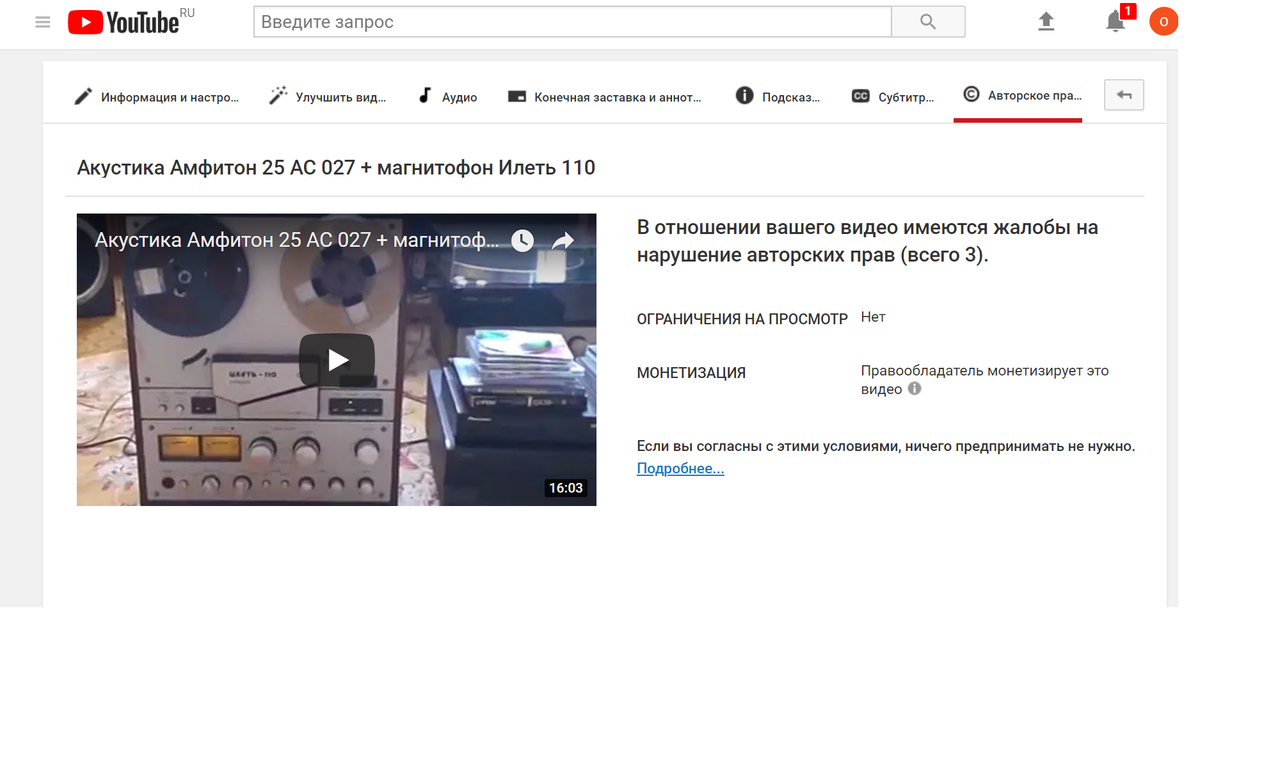1280x781 pixels.
Task: Click the МОНЕТИЗАЦИЯ label
Action: click(x=691, y=373)
